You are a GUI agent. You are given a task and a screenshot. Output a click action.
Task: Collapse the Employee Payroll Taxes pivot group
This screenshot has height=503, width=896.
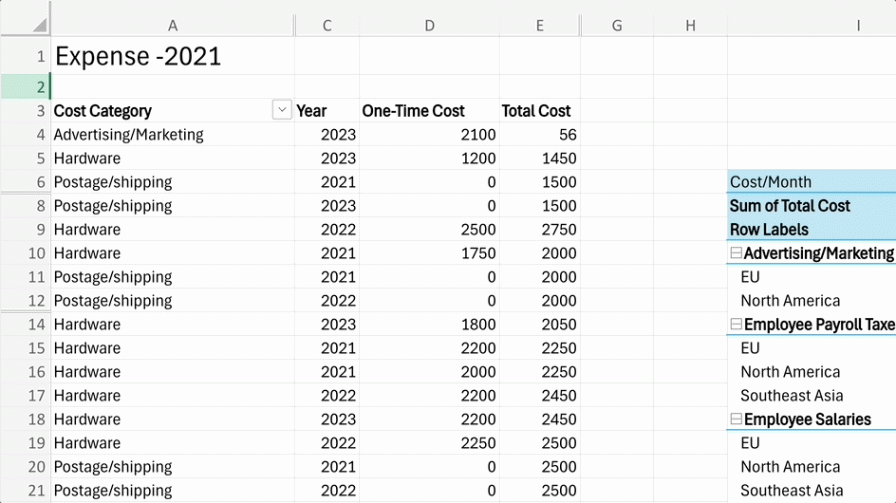click(x=736, y=324)
